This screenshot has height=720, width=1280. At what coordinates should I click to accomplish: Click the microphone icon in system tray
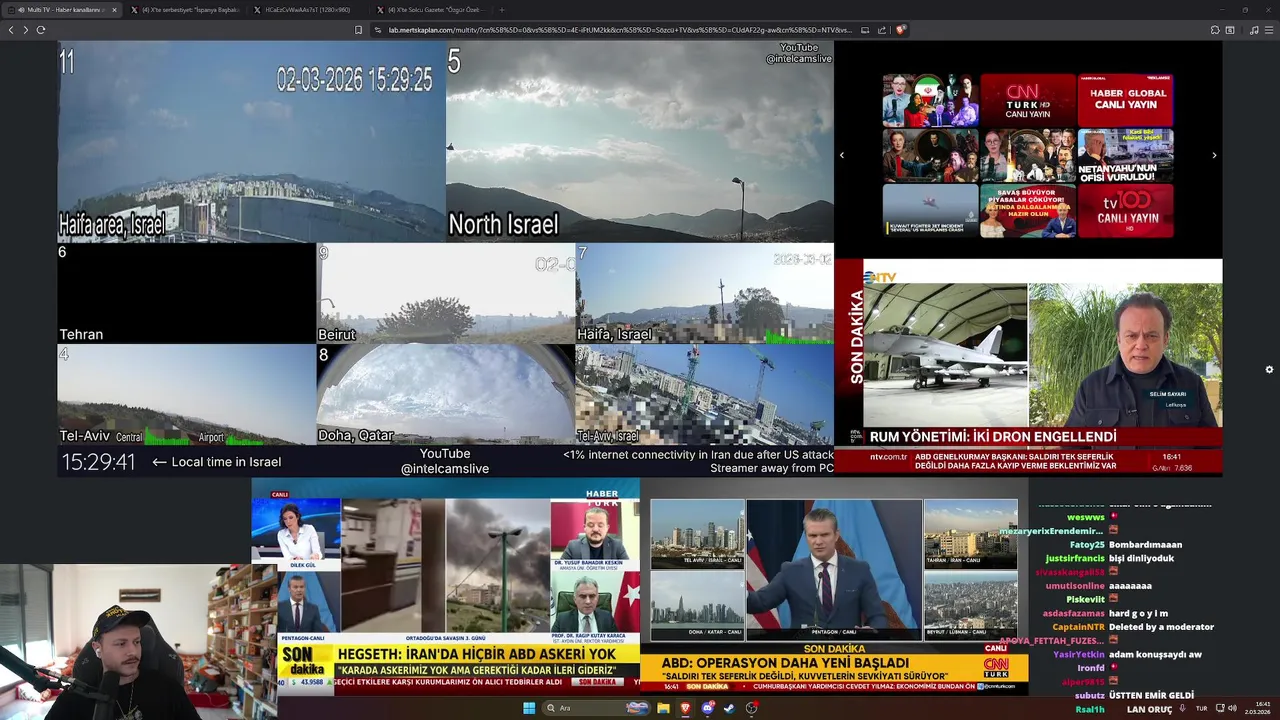(1182, 708)
